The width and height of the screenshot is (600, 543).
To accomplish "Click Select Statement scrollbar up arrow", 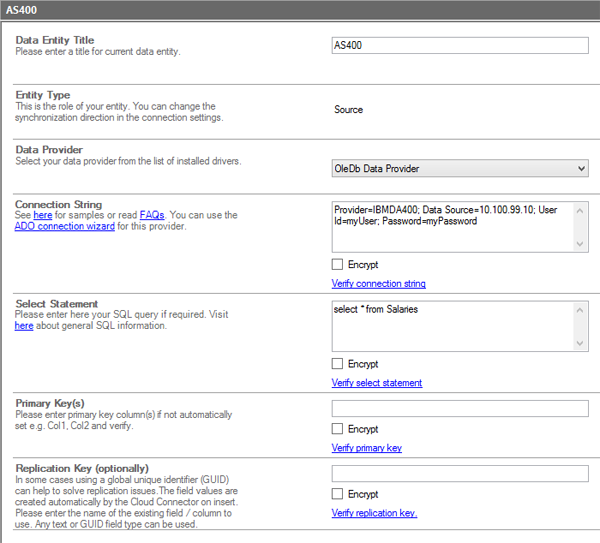I will click(581, 309).
